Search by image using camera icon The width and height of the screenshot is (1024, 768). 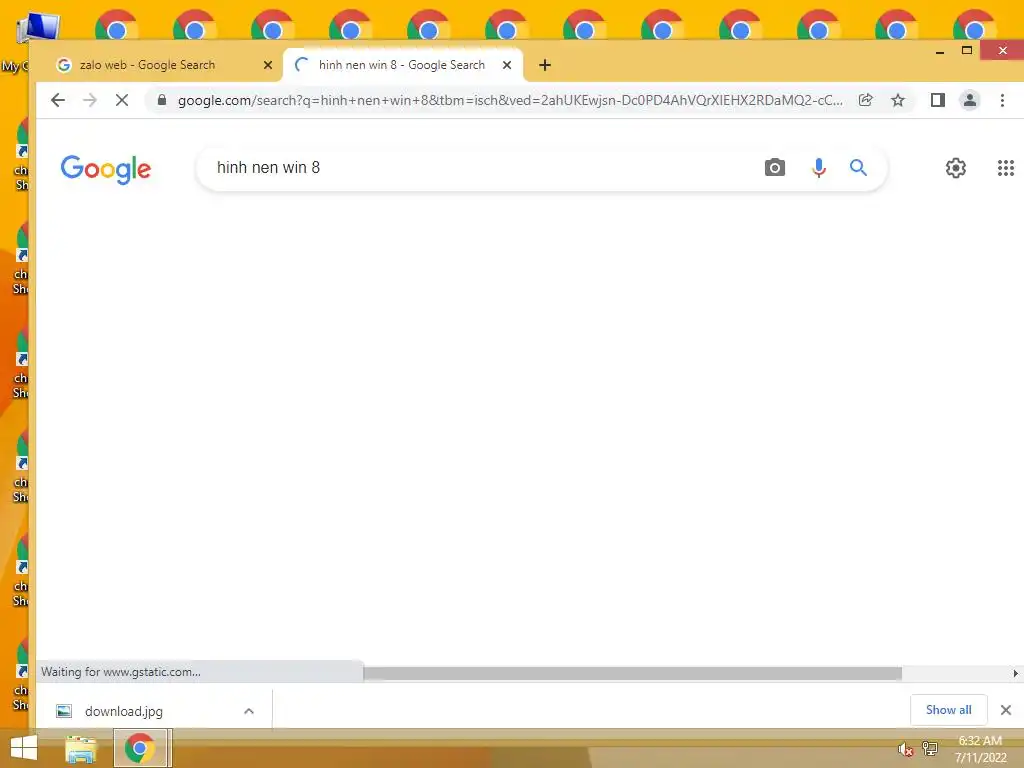(775, 168)
